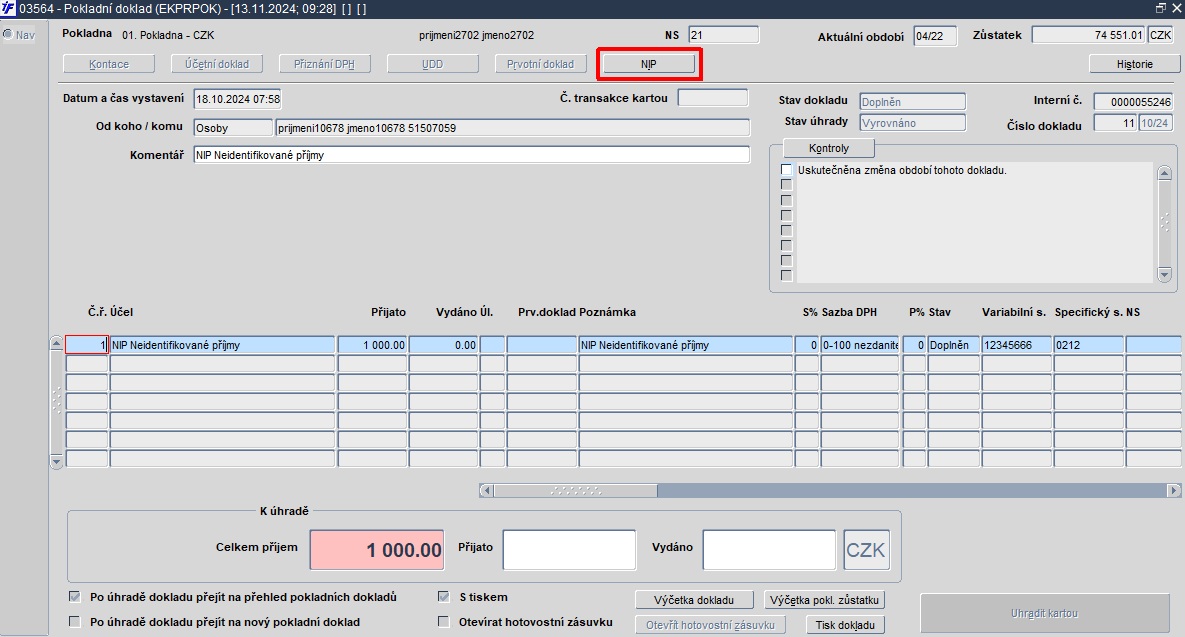
Task: Click Stav úhrady field Vyrovnáno
Action: point(912,122)
